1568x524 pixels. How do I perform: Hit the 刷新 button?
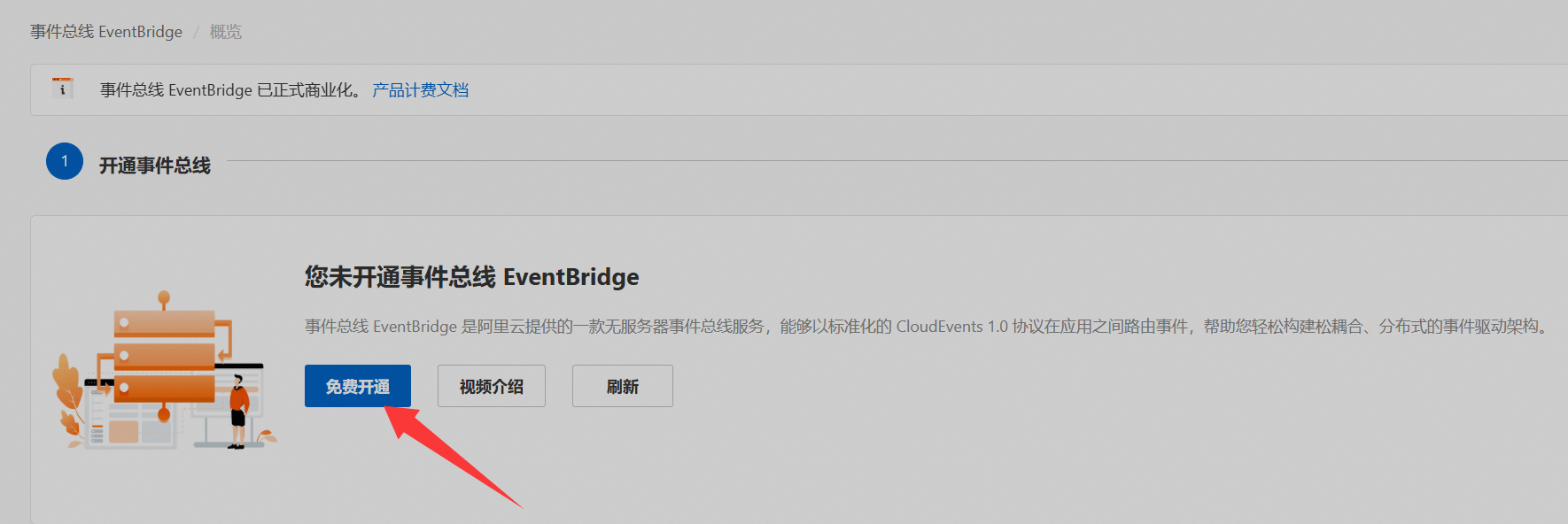click(622, 386)
